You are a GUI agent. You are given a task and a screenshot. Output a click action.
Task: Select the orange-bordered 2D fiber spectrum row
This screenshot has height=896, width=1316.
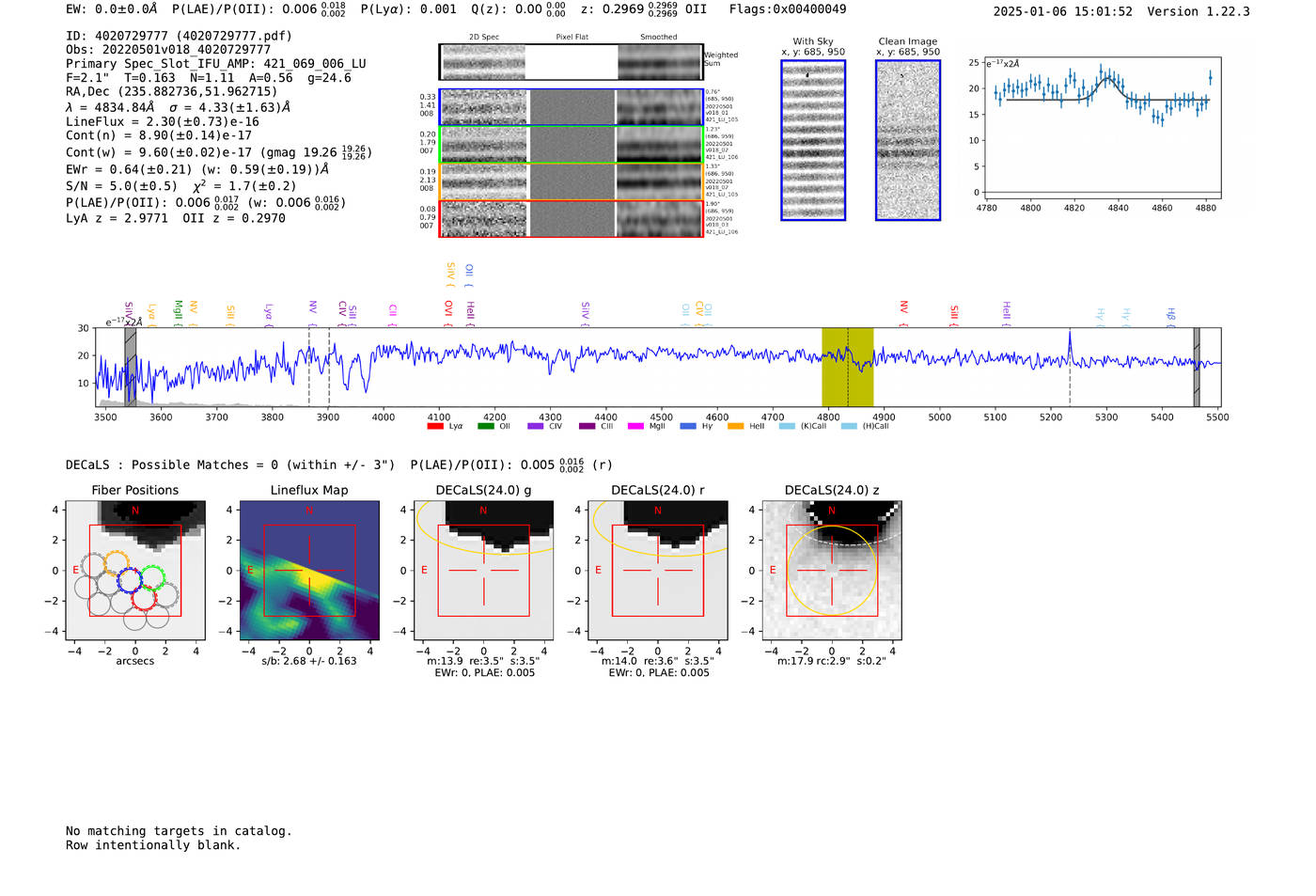coord(571,181)
